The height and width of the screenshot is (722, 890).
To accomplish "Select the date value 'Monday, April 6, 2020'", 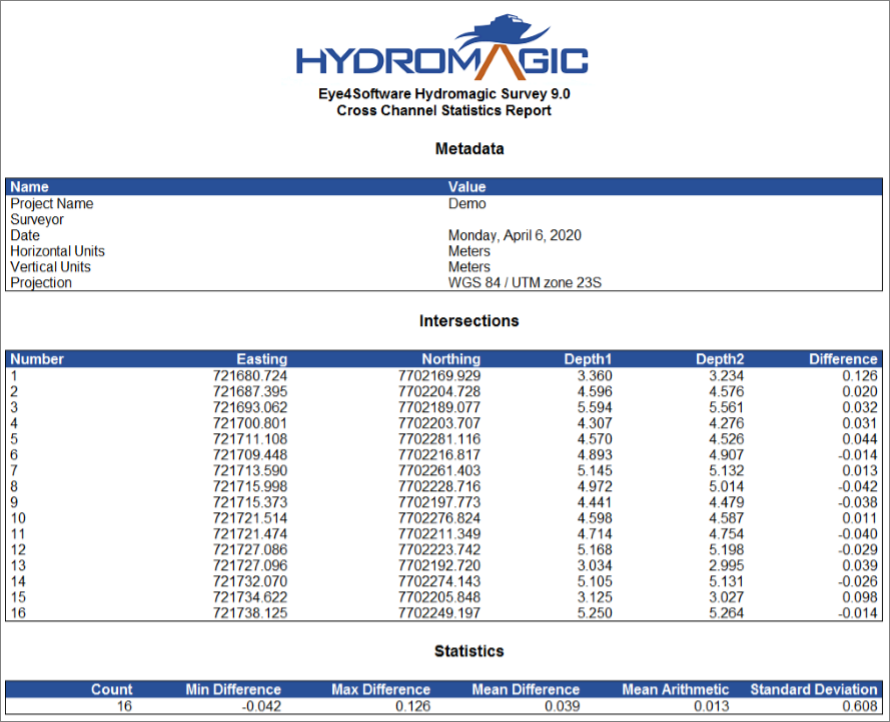I will [515, 235].
